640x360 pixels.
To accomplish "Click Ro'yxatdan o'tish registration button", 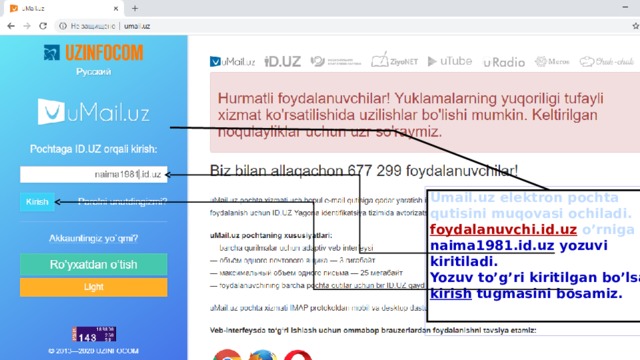I will tap(93, 264).
